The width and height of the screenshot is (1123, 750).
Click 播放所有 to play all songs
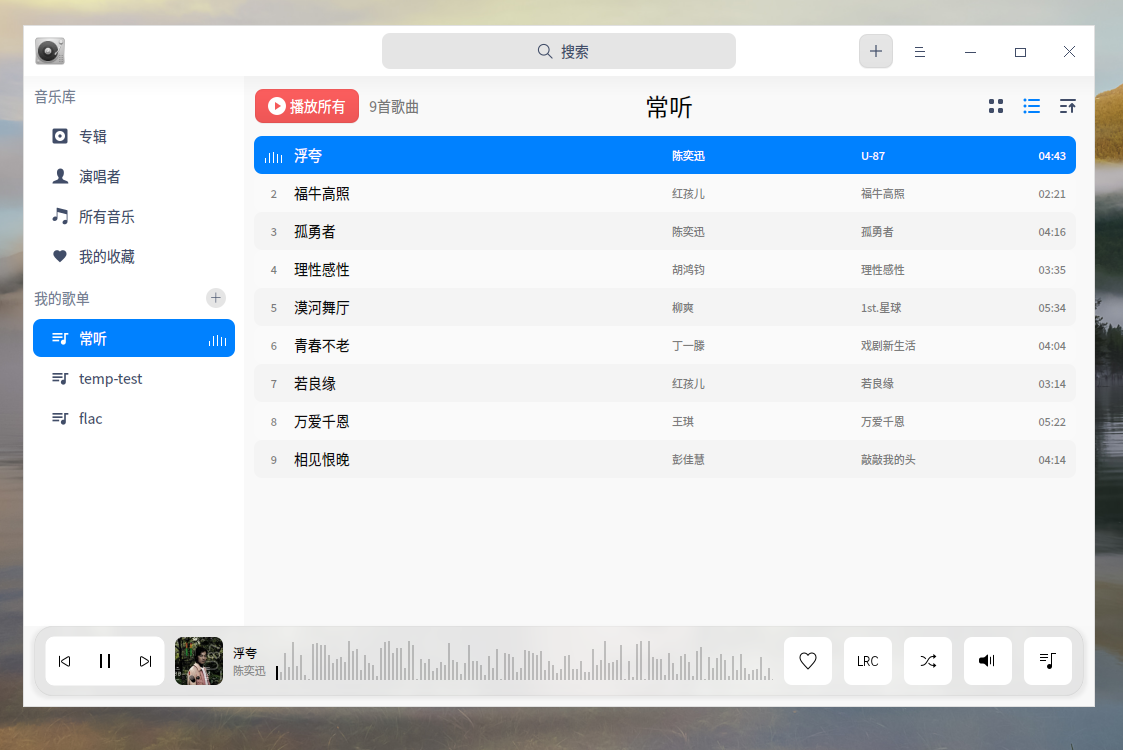307,106
